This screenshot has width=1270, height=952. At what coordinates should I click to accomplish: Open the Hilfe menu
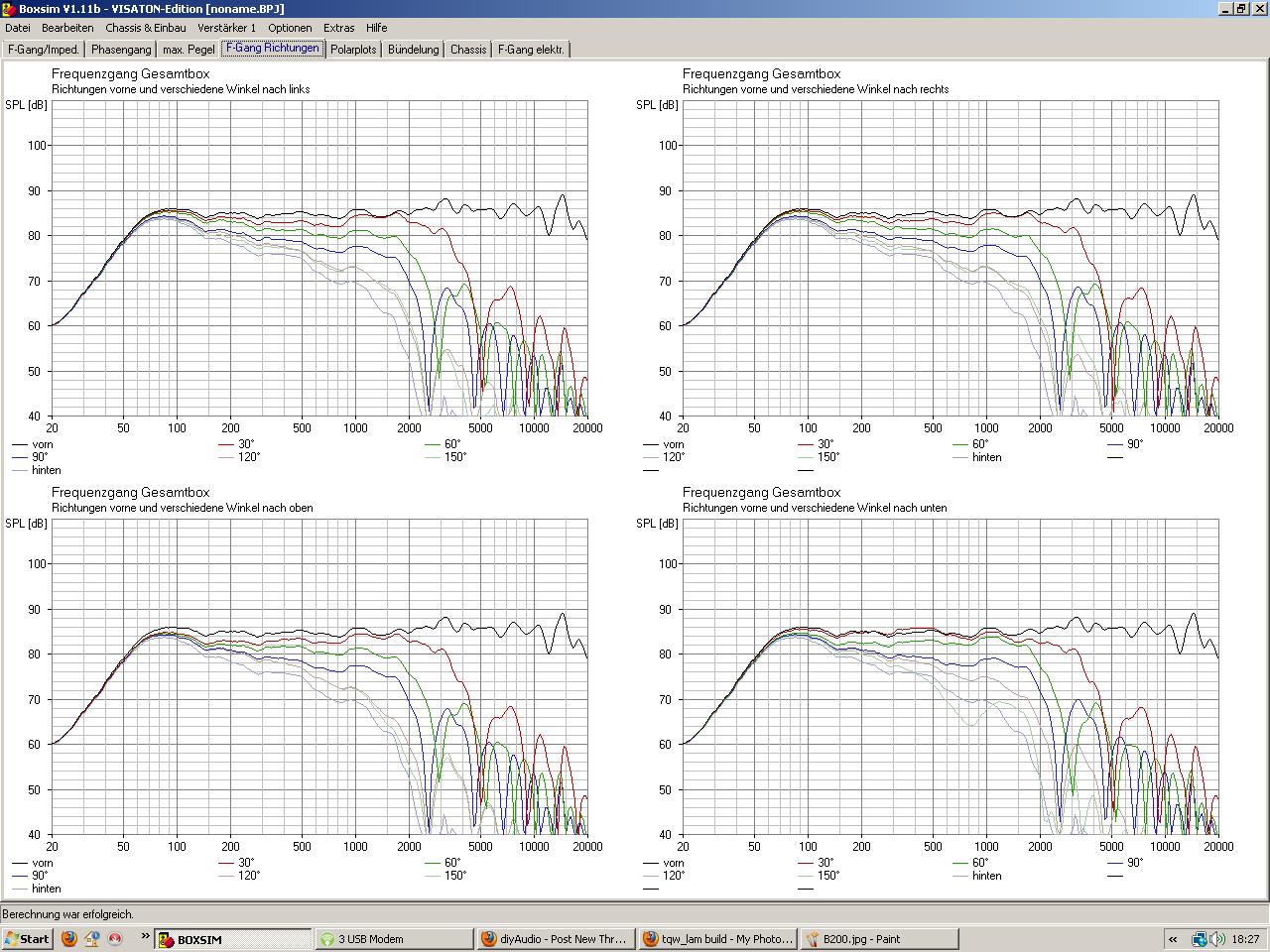(x=377, y=28)
